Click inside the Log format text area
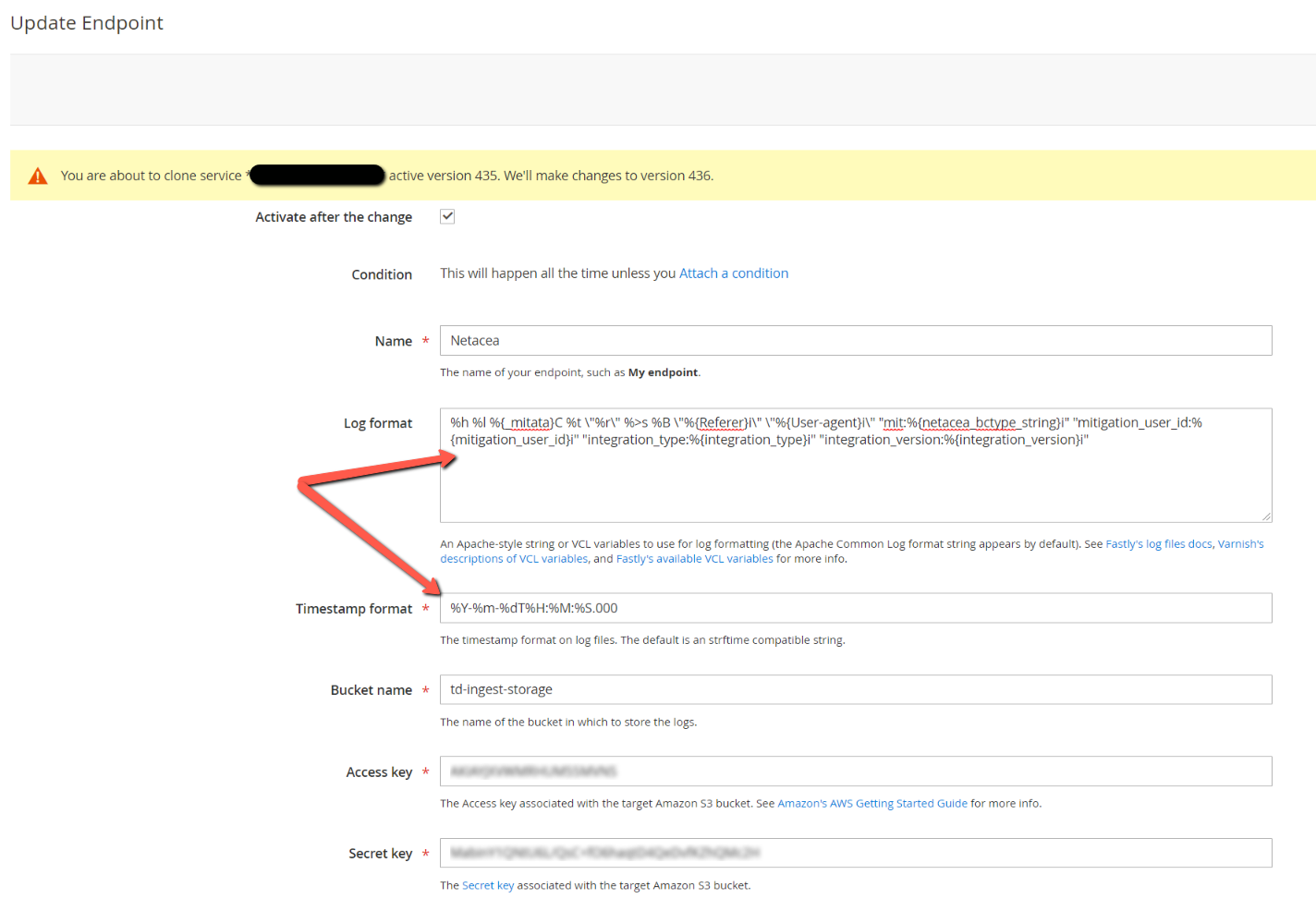Image resolution: width=1316 pixels, height=899 pixels. point(855,480)
